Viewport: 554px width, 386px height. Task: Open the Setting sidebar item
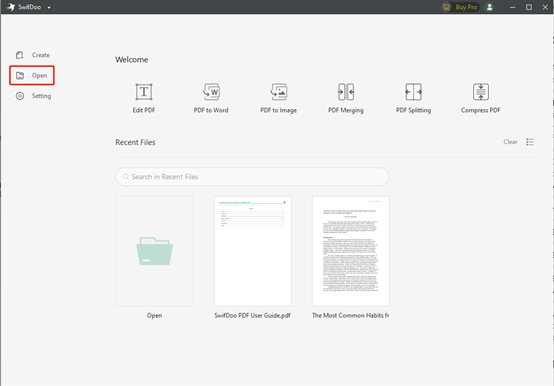click(x=33, y=96)
